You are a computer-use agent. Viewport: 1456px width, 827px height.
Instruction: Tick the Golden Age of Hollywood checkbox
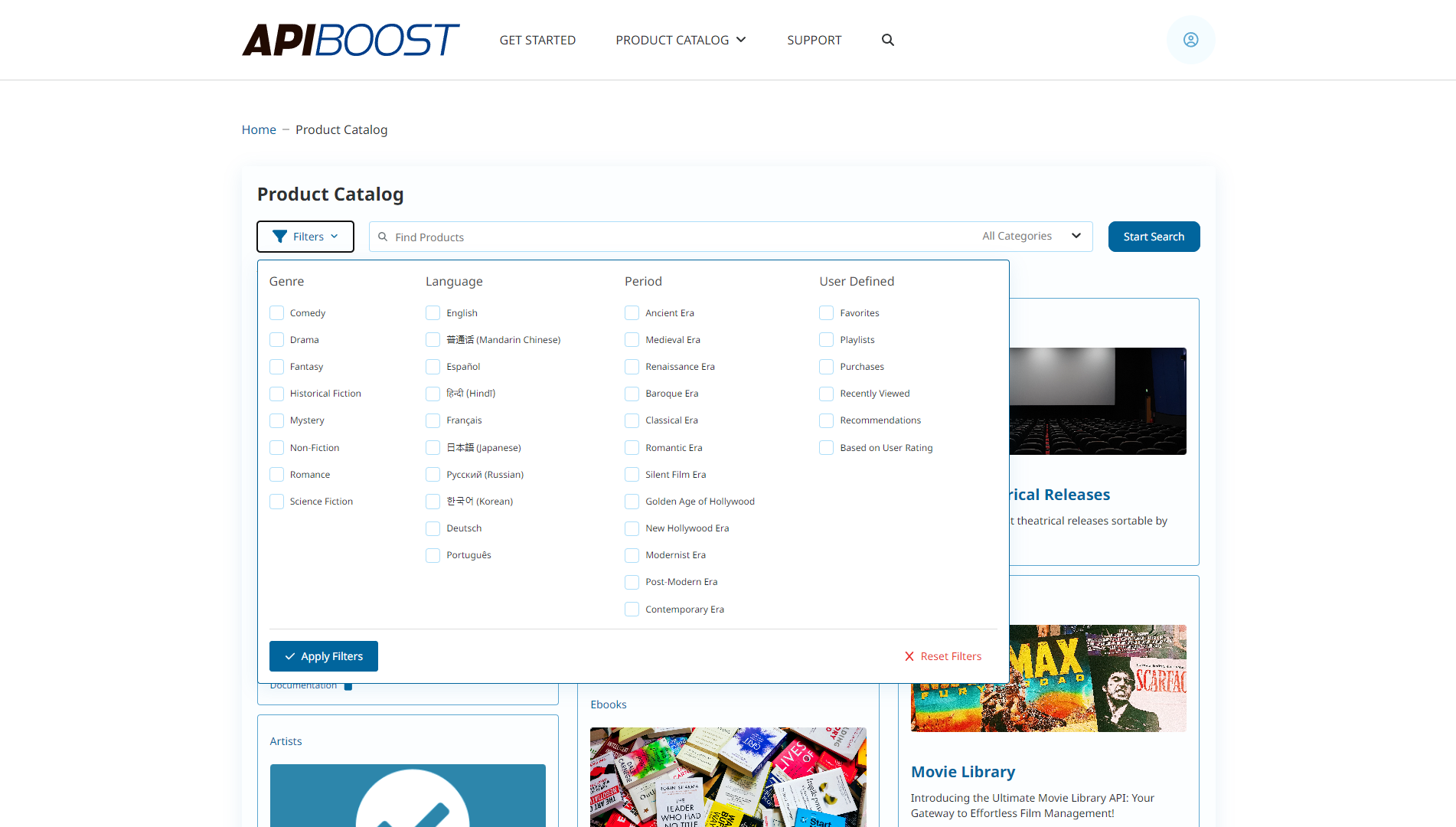pos(632,502)
